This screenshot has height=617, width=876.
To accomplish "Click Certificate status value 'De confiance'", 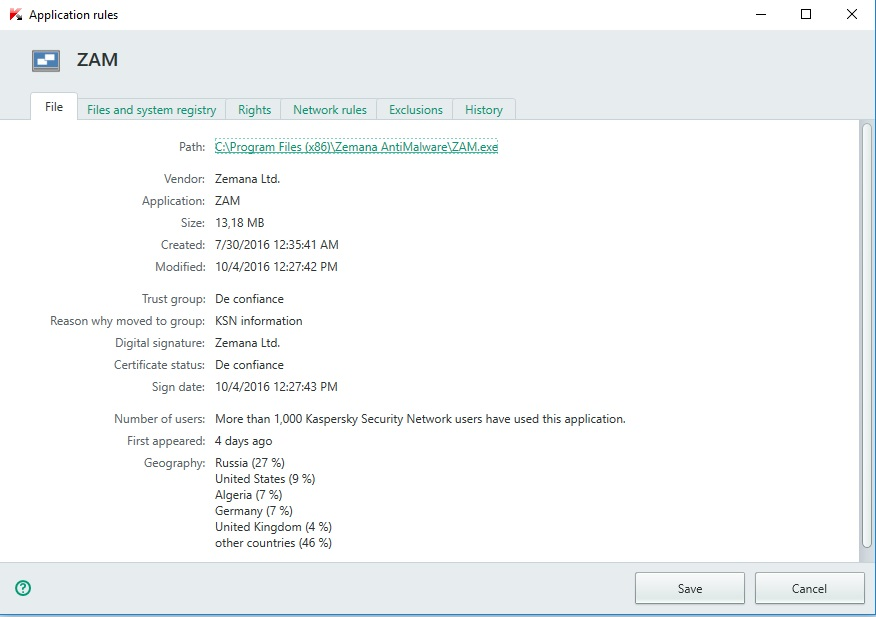I will point(249,365).
